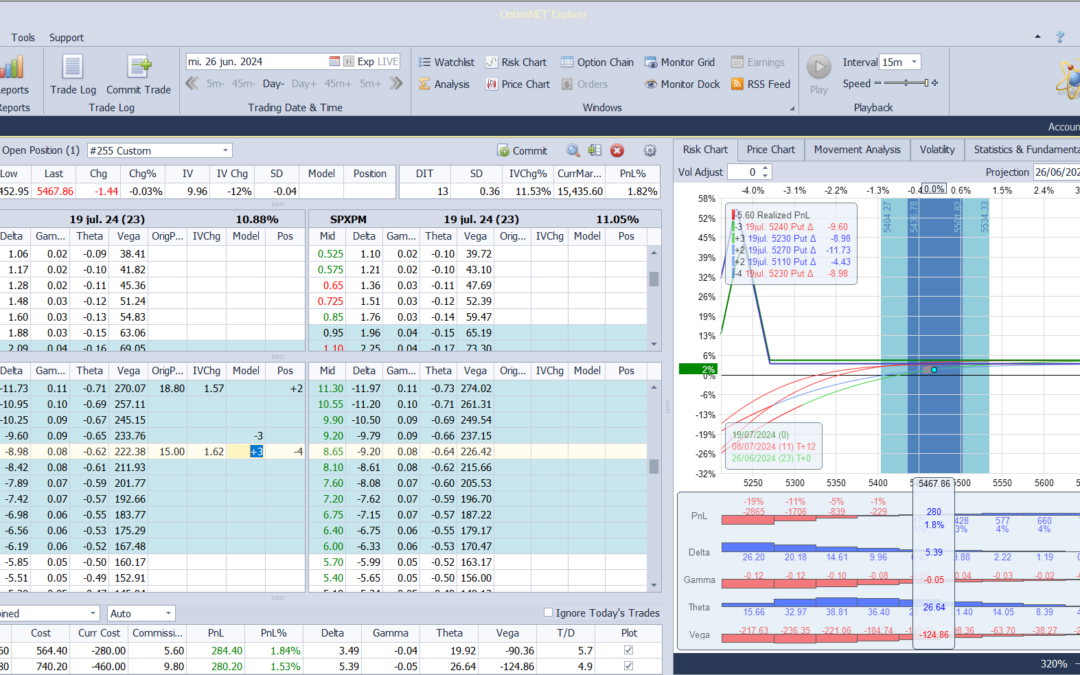Expand the Auto dropdown
Image resolution: width=1080 pixels, height=675 pixels.
click(167, 613)
